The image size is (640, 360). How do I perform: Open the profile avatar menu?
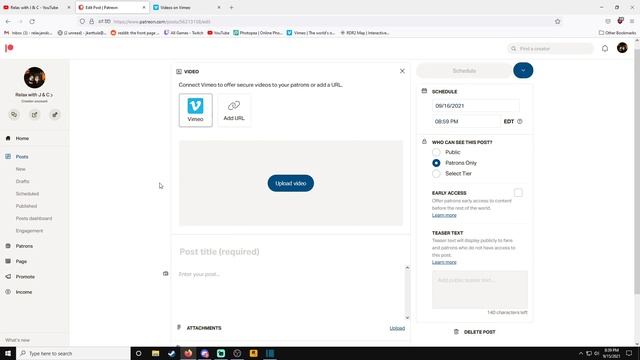pyautogui.click(x=622, y=48)
